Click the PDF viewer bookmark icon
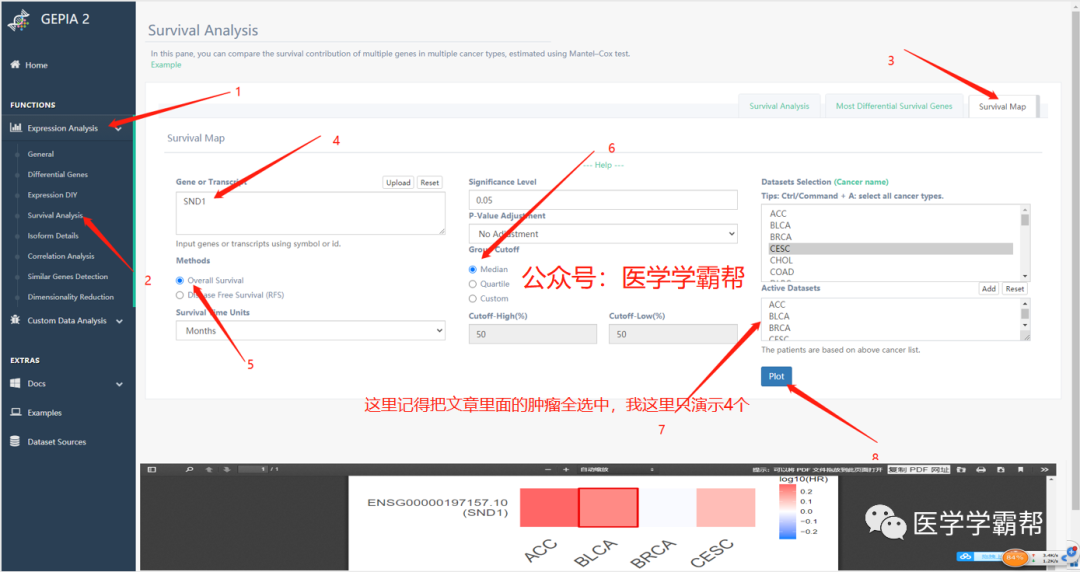The image size is (1080, 572). tap(1021, 469)
